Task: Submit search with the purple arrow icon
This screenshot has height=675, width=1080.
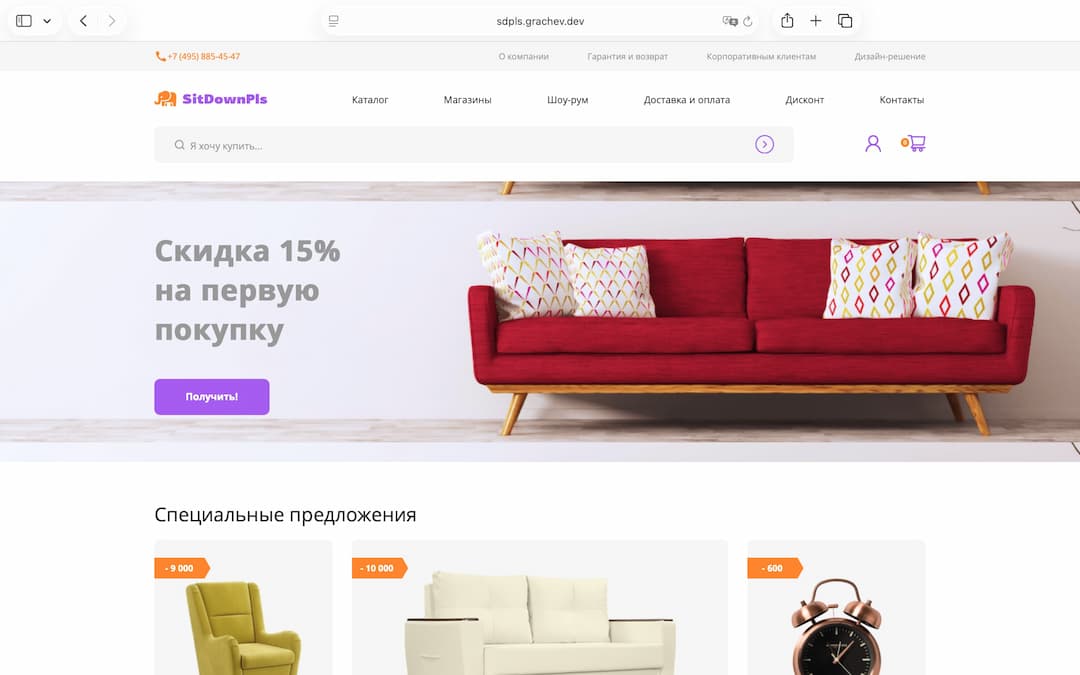Action: 764,145
